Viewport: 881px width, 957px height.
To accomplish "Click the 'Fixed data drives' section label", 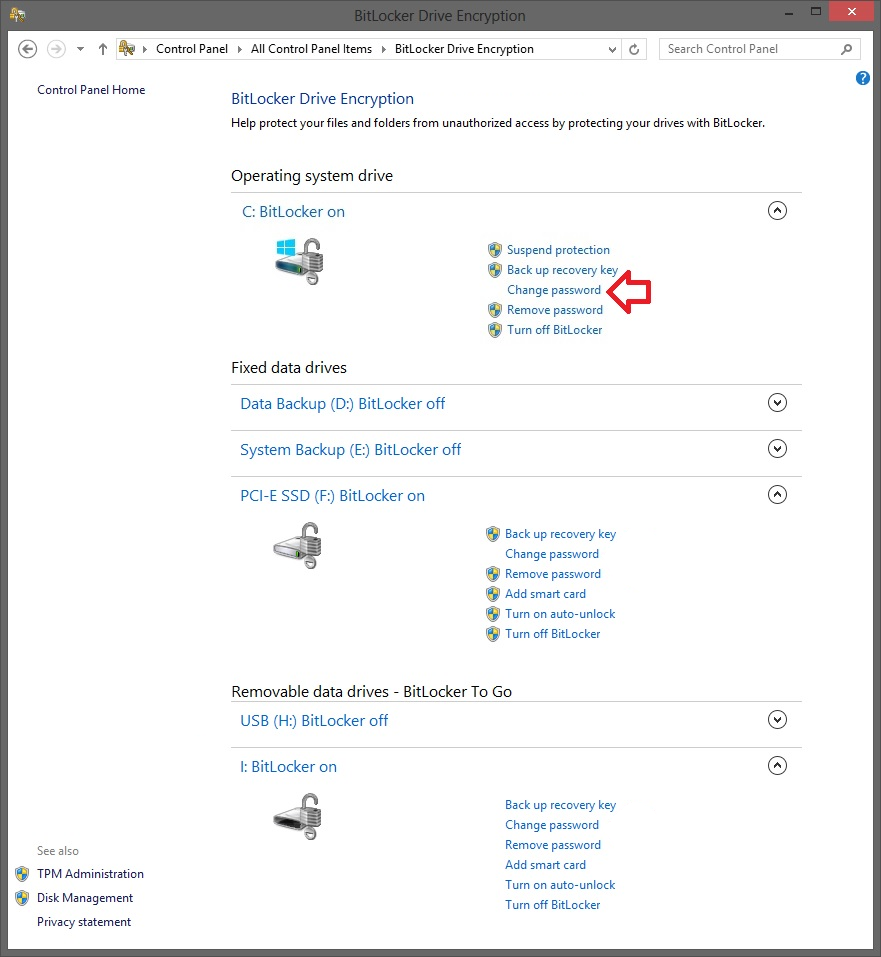I will point(289,367).
